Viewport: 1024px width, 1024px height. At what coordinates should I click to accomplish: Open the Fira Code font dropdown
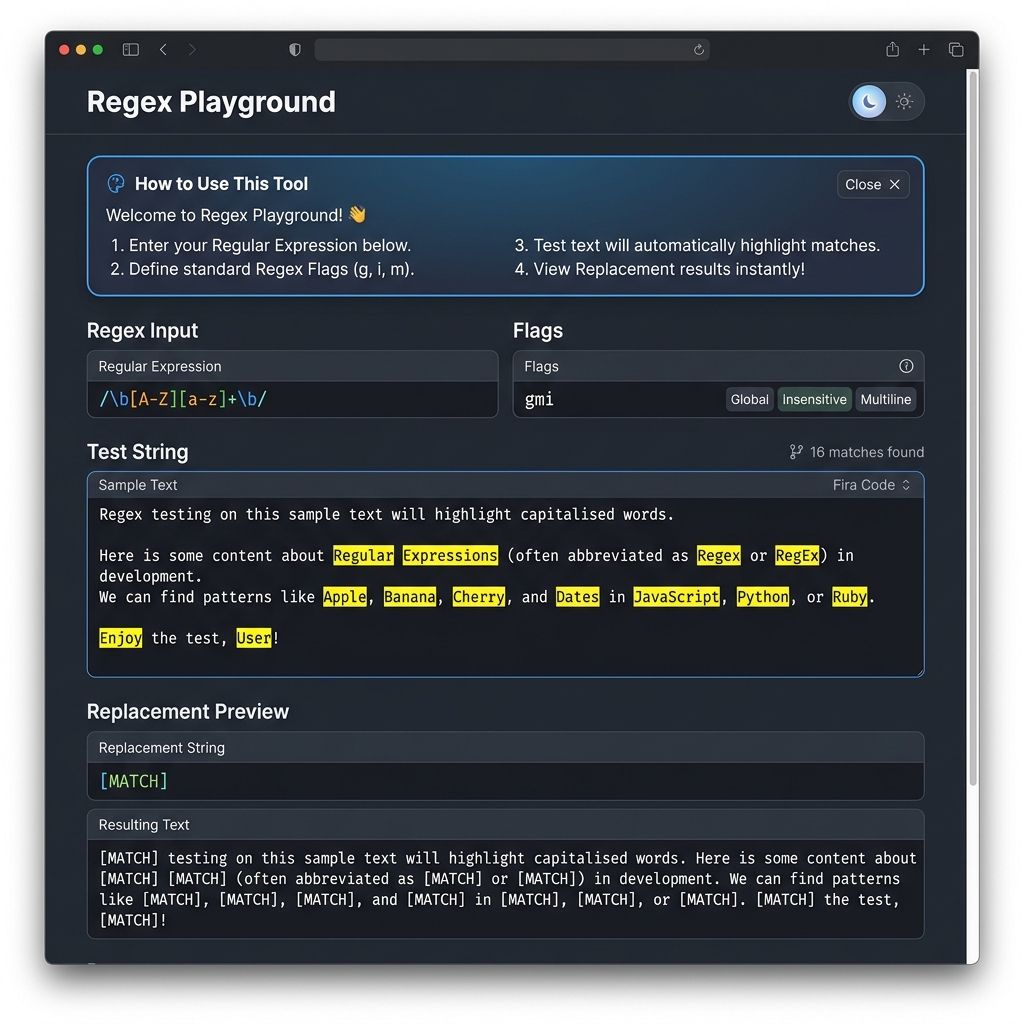pos(871,485)
